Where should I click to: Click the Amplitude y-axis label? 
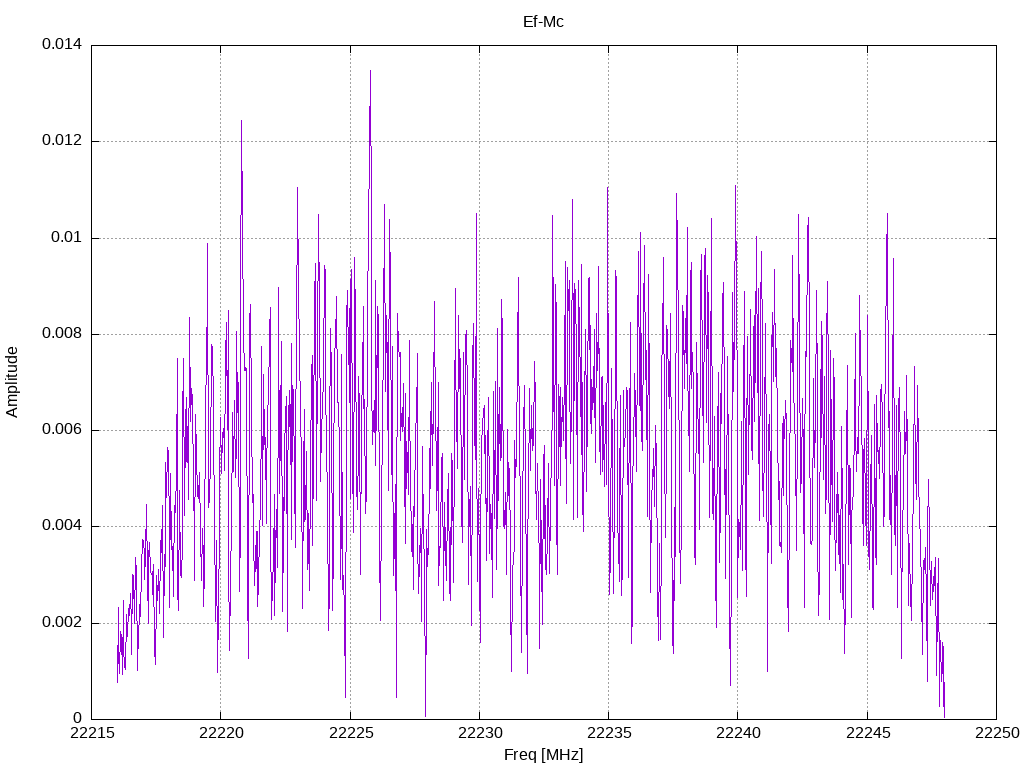(12, 382)
